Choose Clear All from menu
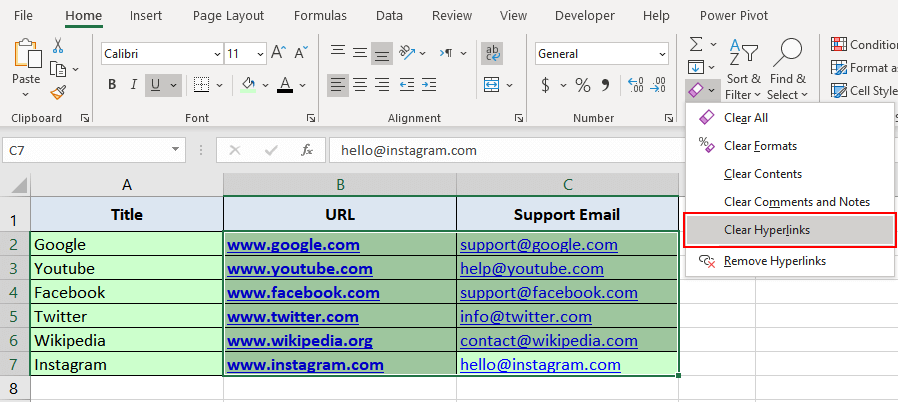The height and width of the screenshot is (402, 898). pyautogui.click(x=790, y=118)
